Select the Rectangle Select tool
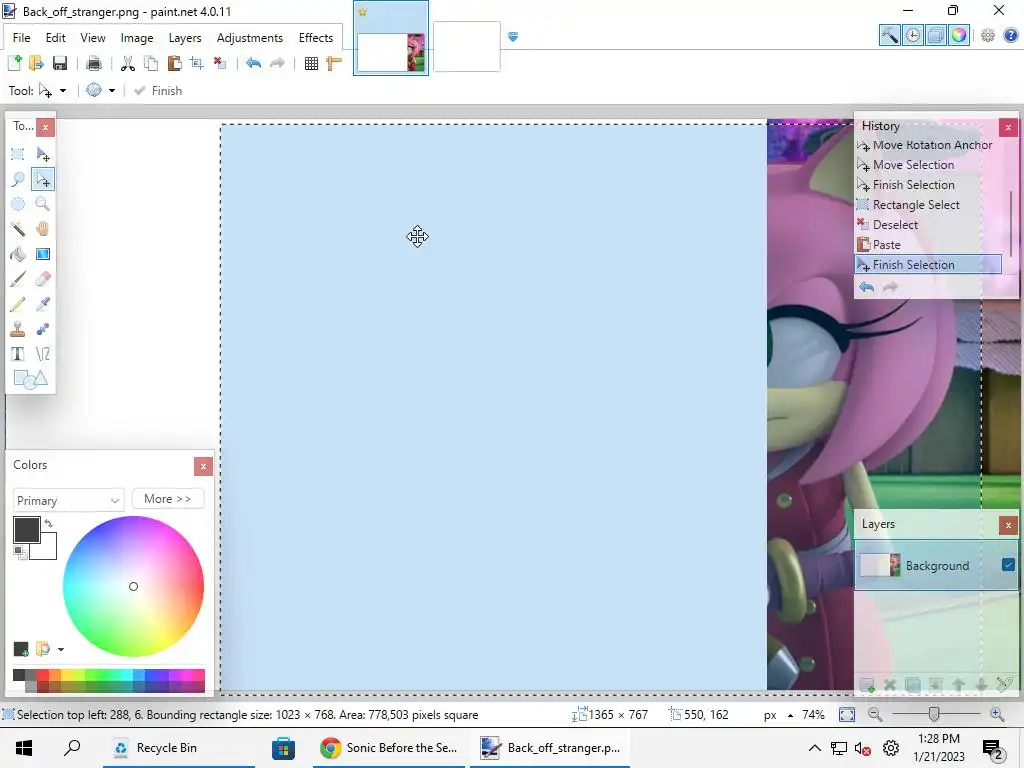The width and height of the screenshot is (1024, 768). (18, 154)
